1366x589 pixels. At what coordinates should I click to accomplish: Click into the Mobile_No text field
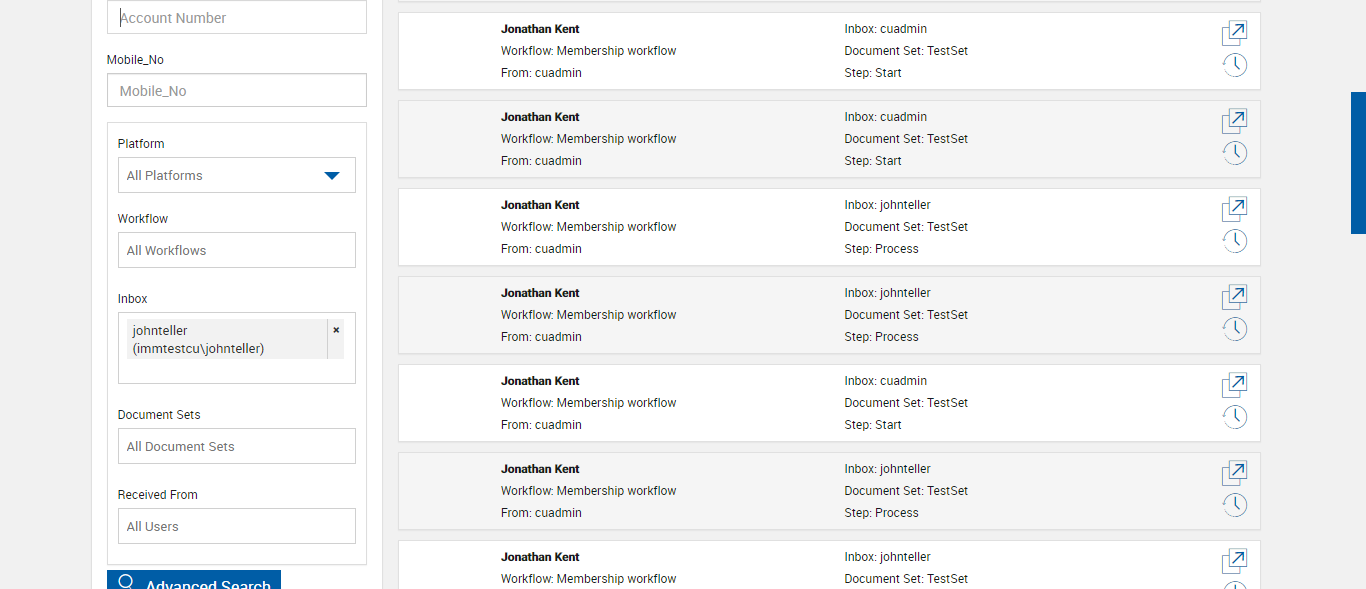point(236,90)
